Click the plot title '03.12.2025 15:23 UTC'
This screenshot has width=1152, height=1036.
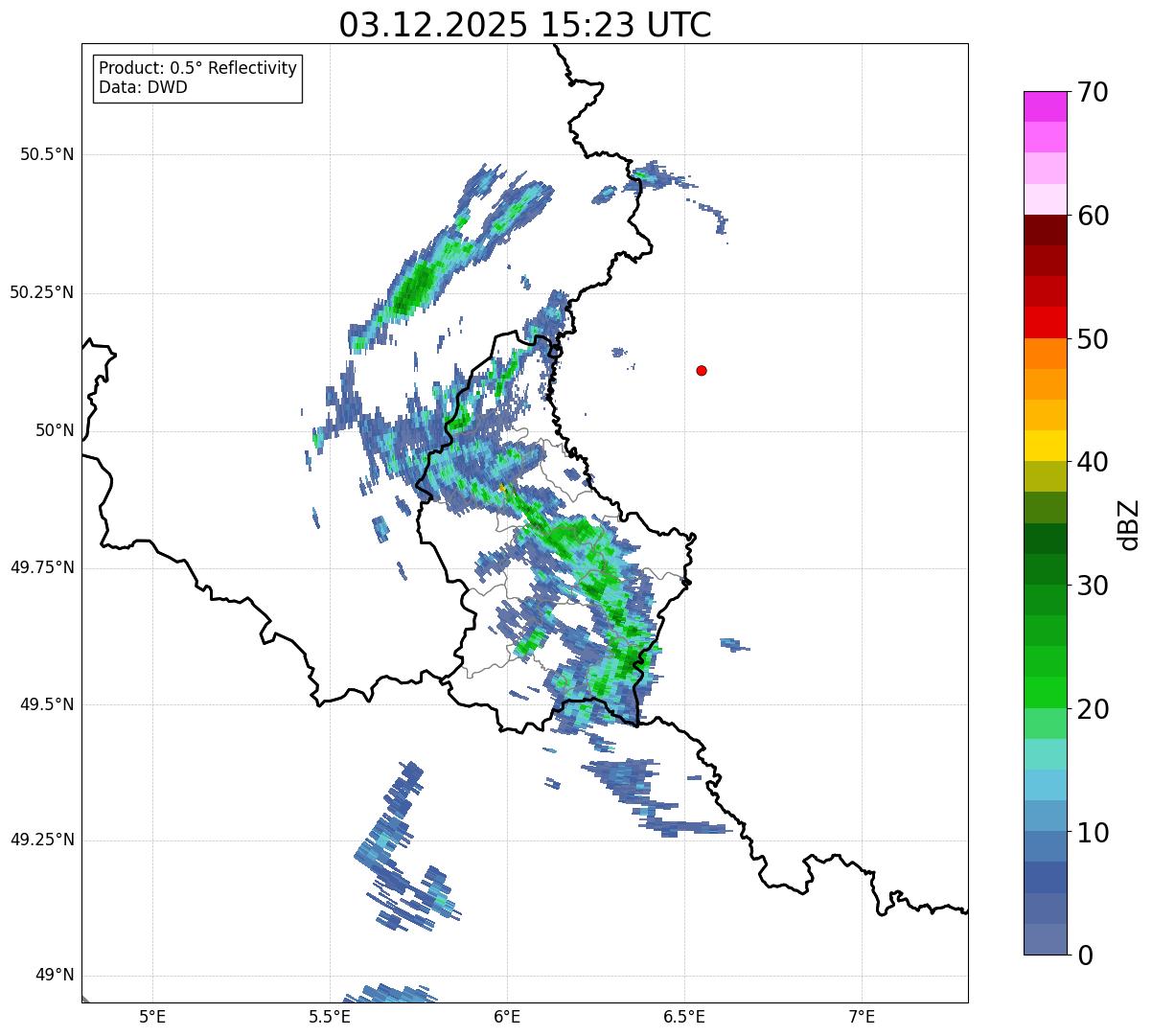(525, 25)
